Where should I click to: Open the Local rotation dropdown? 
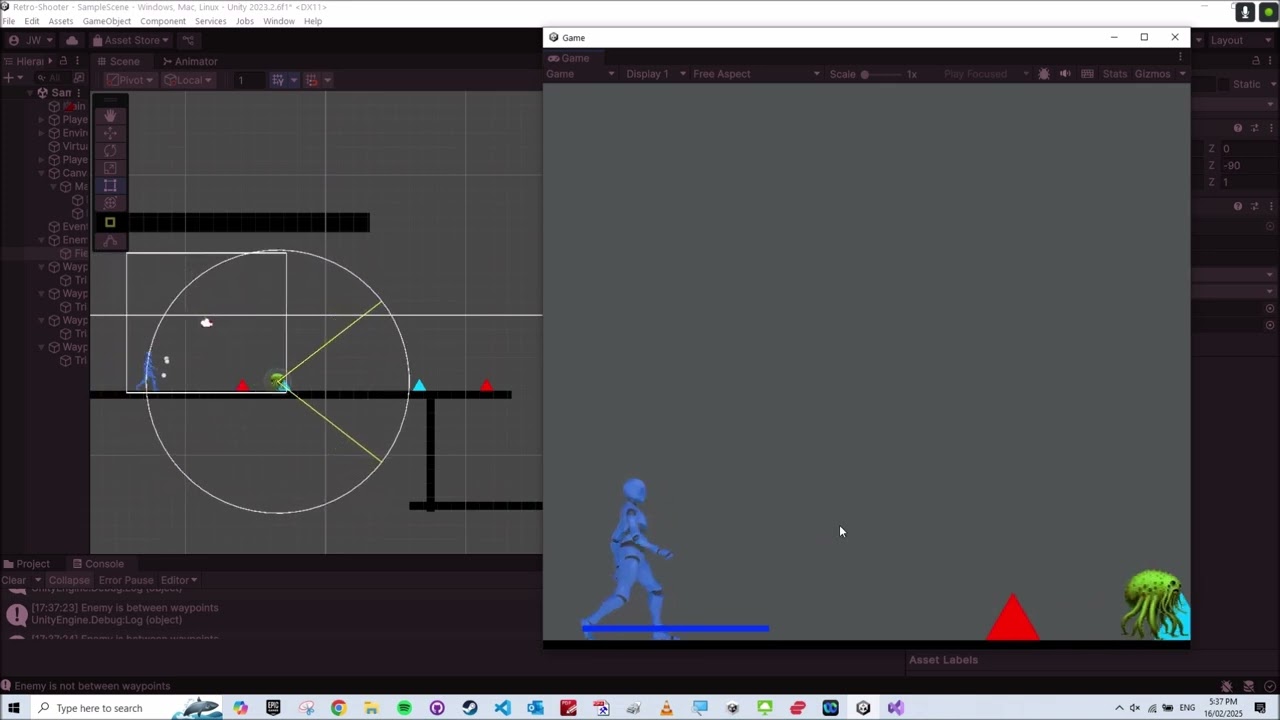point(189,80)
